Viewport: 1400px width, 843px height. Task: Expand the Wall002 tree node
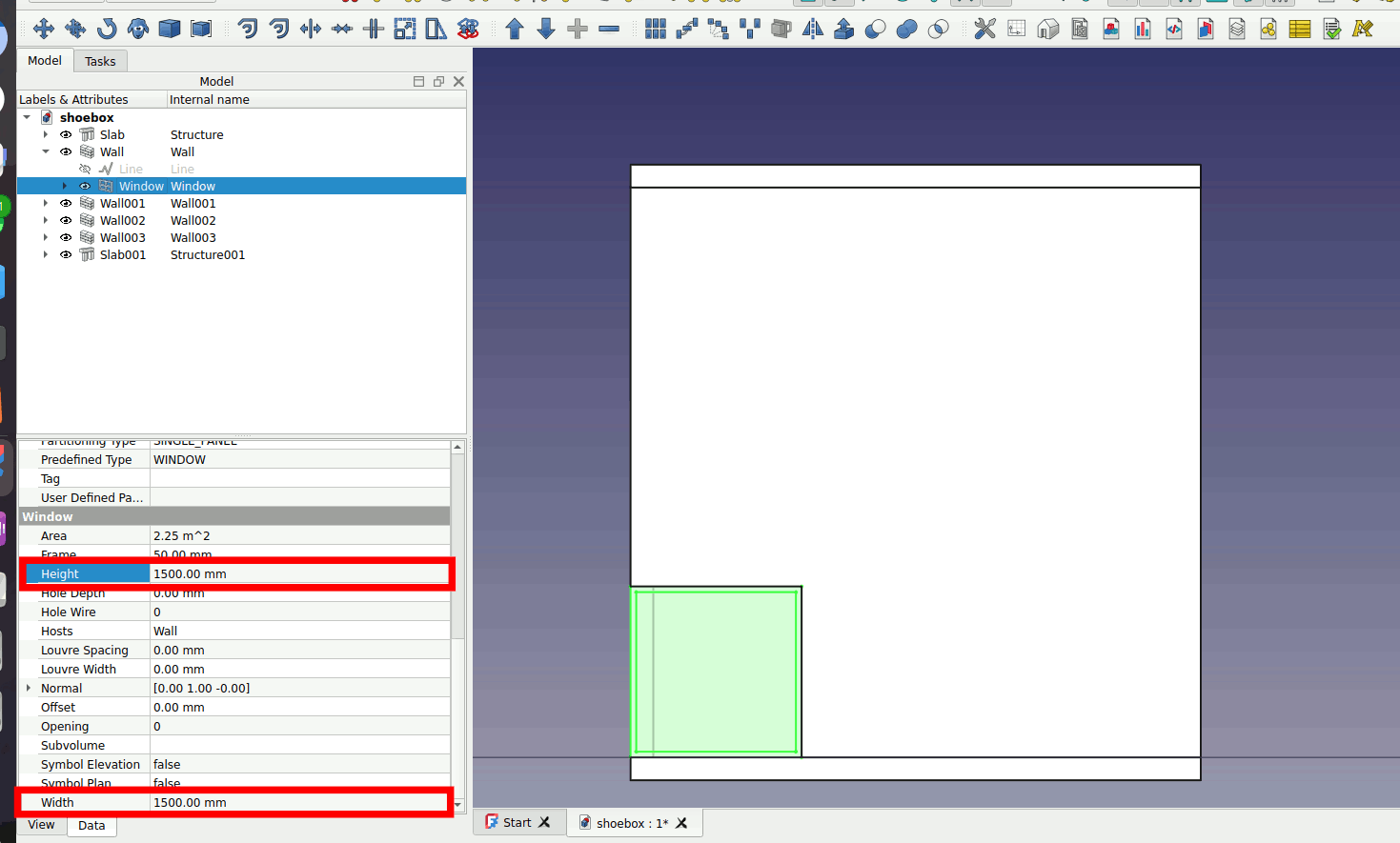pyautogui.click(x=46, y=221)
